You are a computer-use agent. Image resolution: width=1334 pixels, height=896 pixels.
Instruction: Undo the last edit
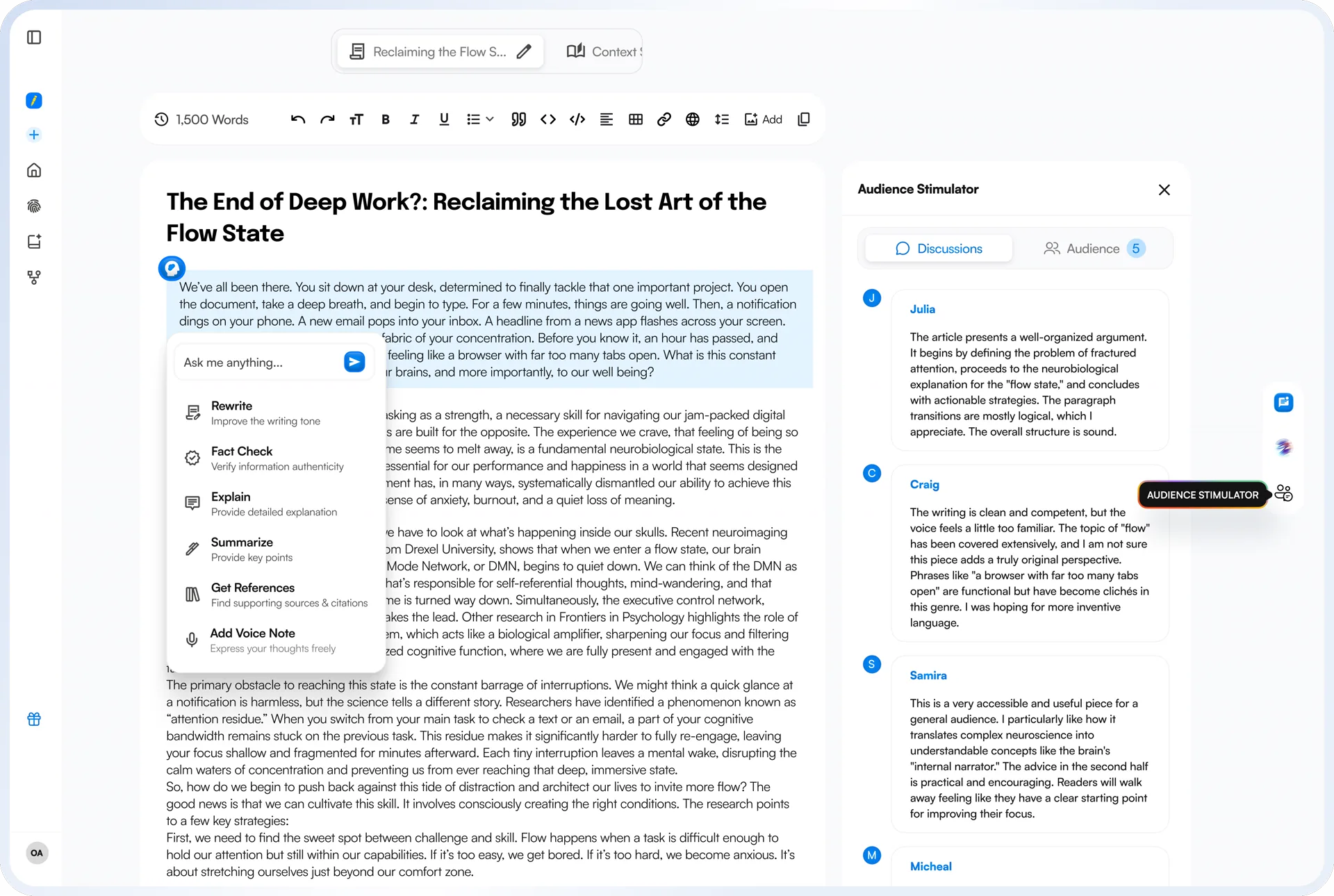click(x=298, y=119)
